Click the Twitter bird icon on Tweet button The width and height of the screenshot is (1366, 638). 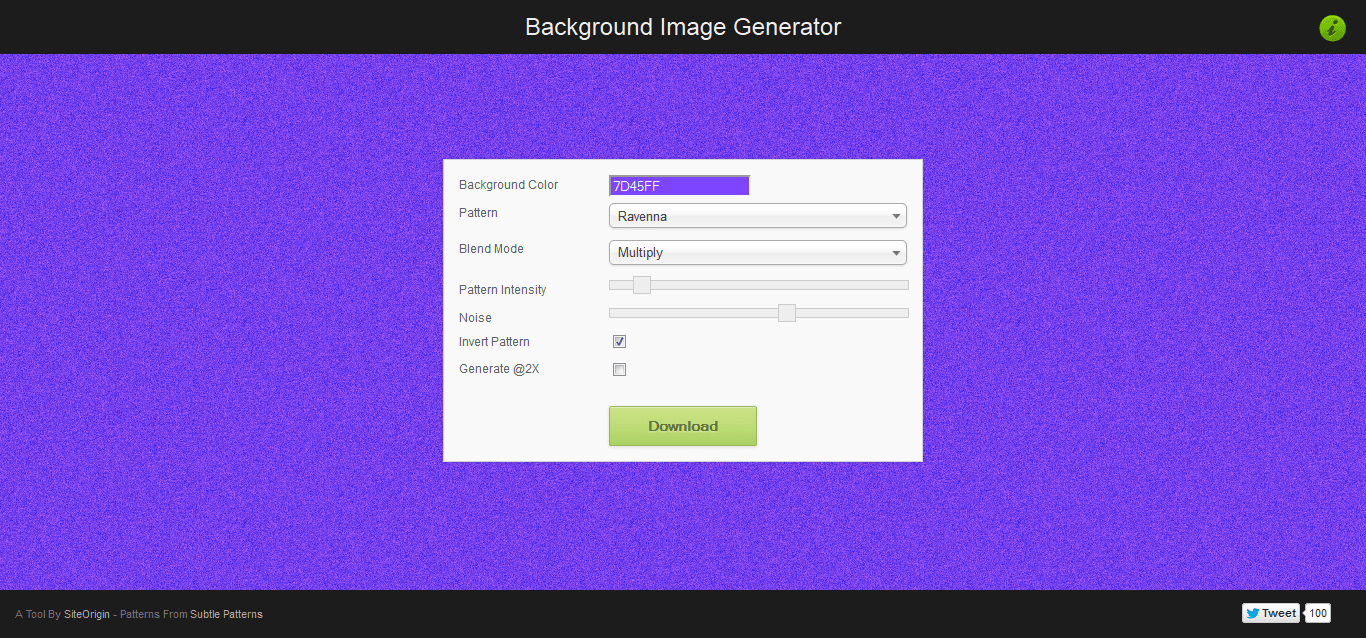click(x=1254, y=612)
